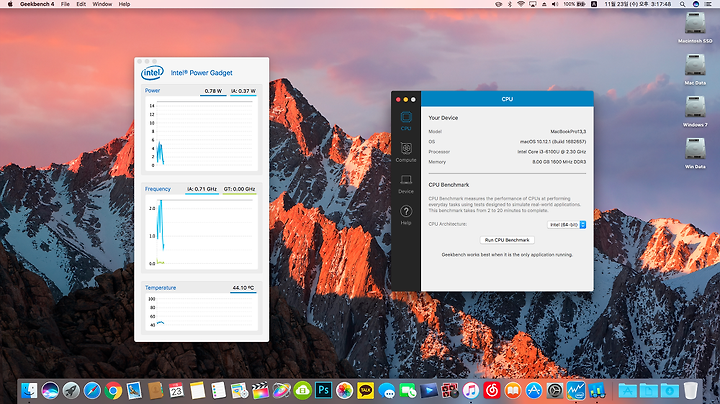
Task: Open Notes from the dock
Action: 197,391
